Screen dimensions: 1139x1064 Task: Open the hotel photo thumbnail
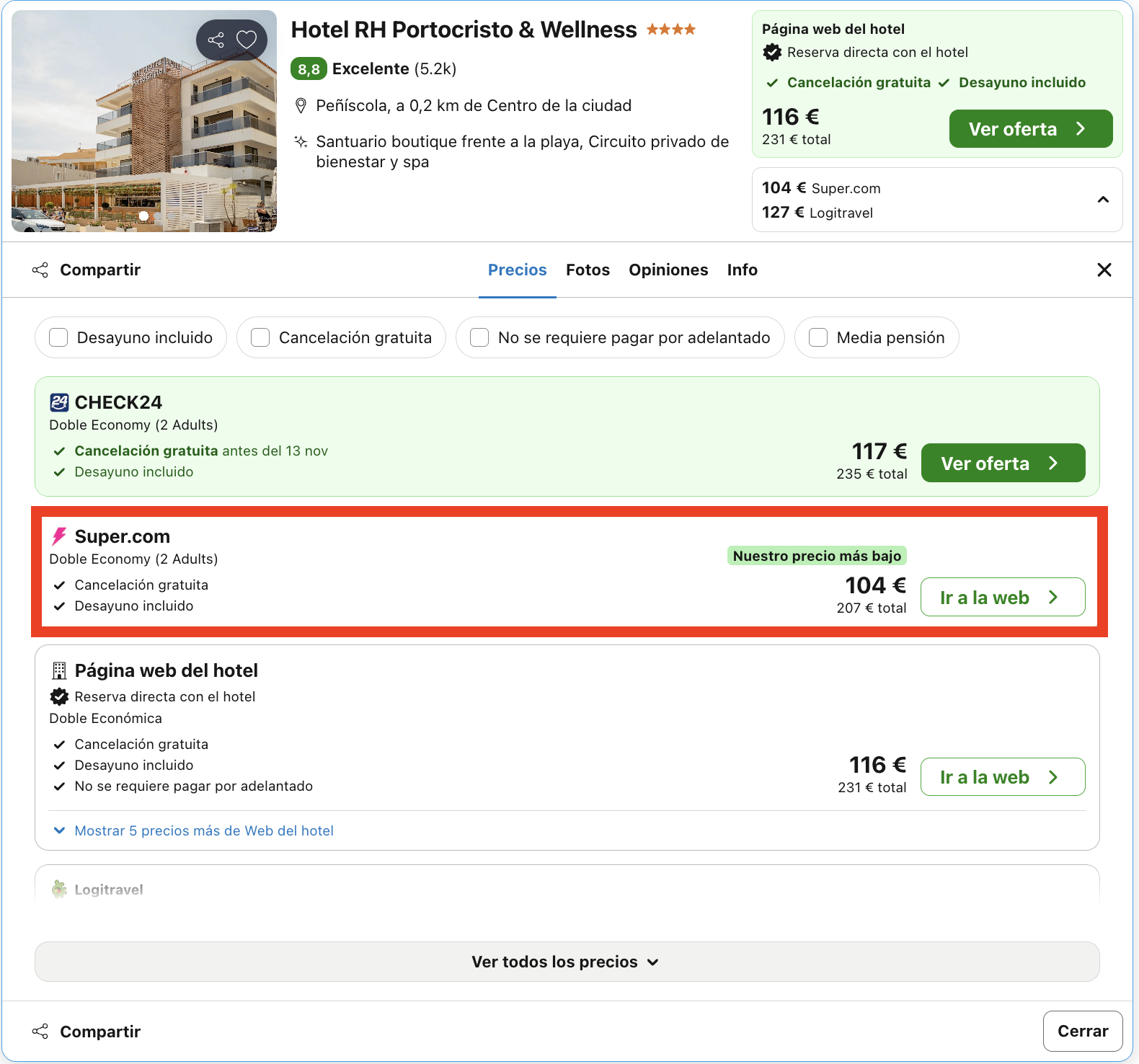point(144,121)
